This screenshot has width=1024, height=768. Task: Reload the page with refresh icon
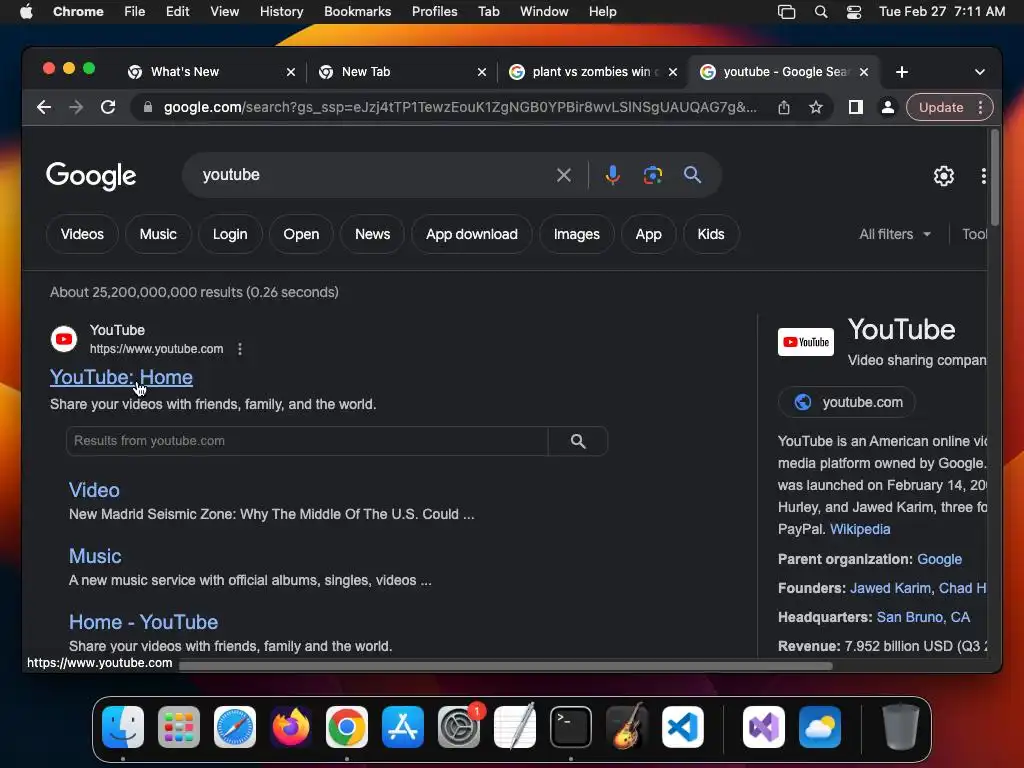coord(108,107)
